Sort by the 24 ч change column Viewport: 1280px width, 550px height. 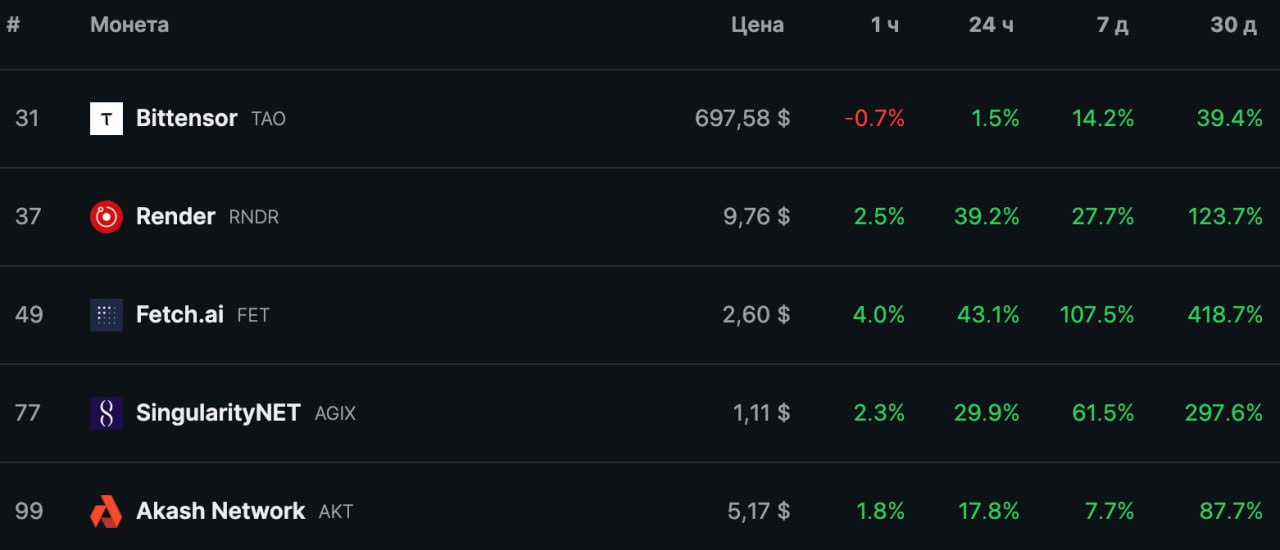click(991, 25)
